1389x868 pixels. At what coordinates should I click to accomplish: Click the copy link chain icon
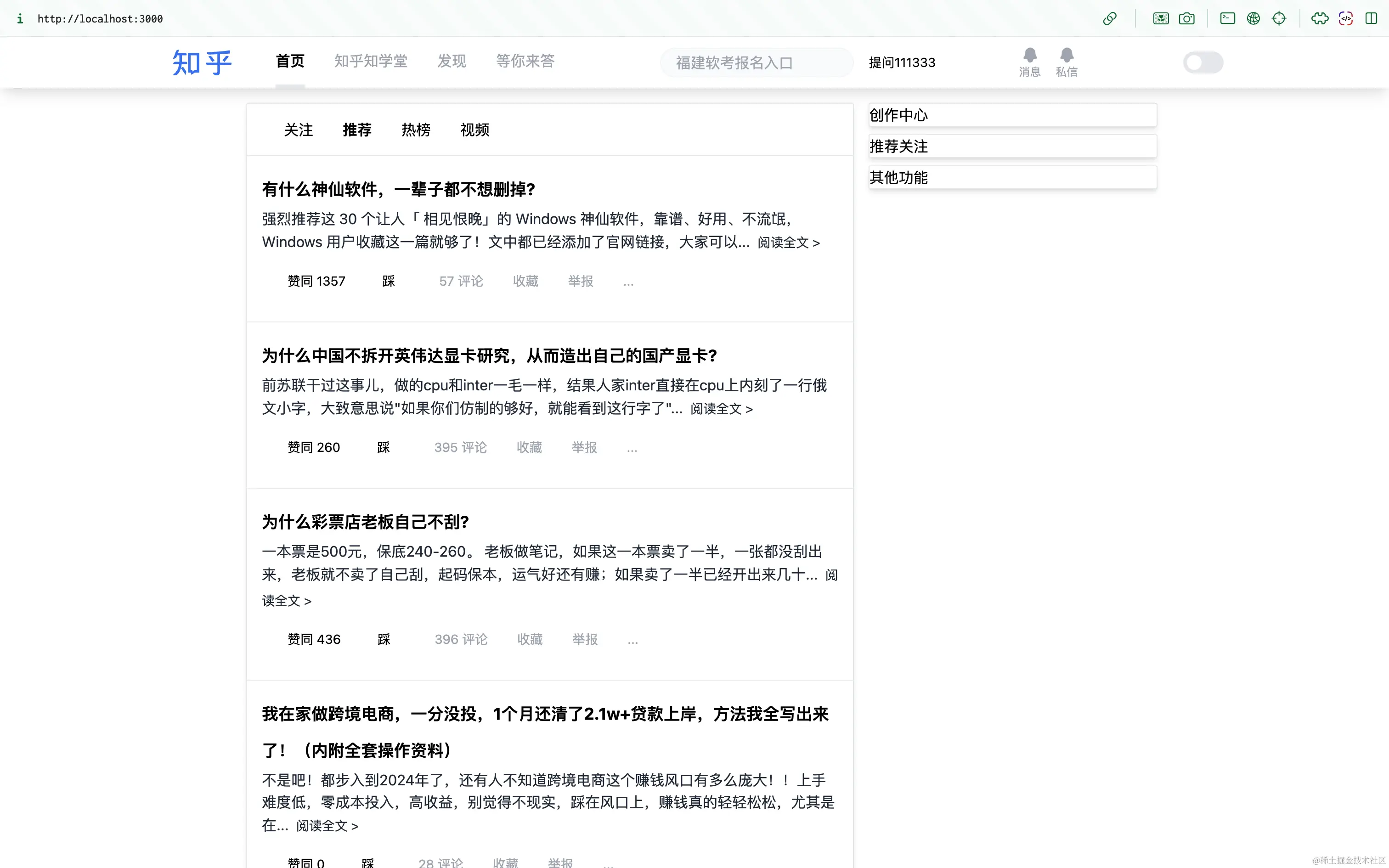pyautogui.click(x=1109, y=18)
